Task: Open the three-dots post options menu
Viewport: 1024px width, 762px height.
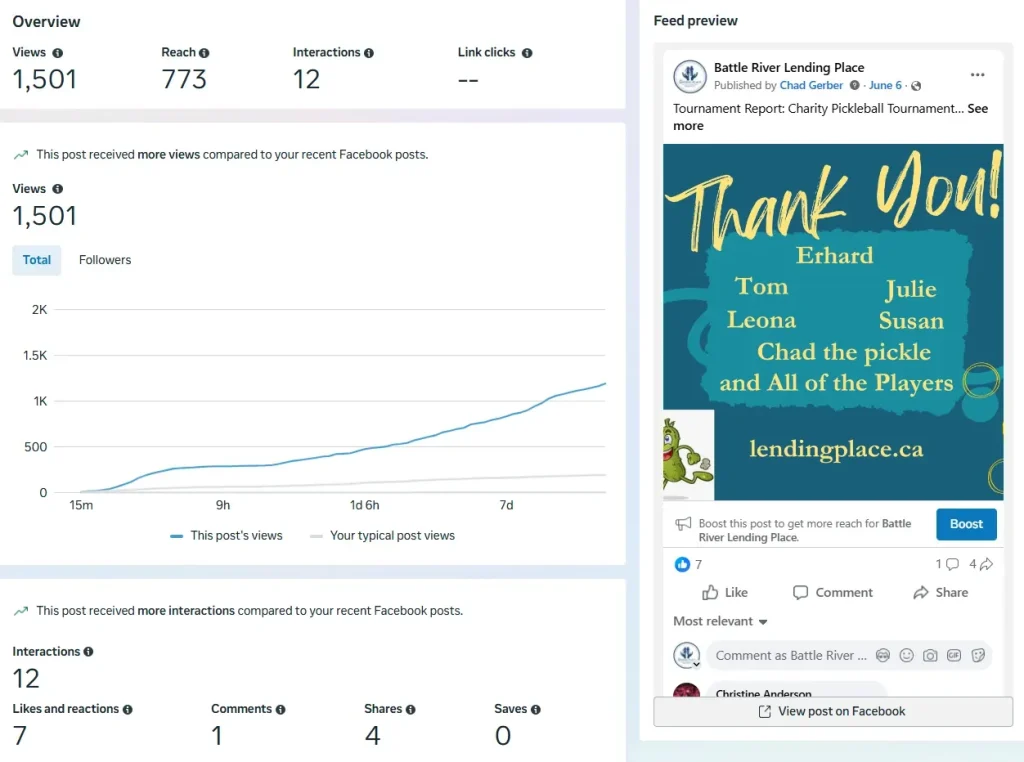Action: point(977,75)
